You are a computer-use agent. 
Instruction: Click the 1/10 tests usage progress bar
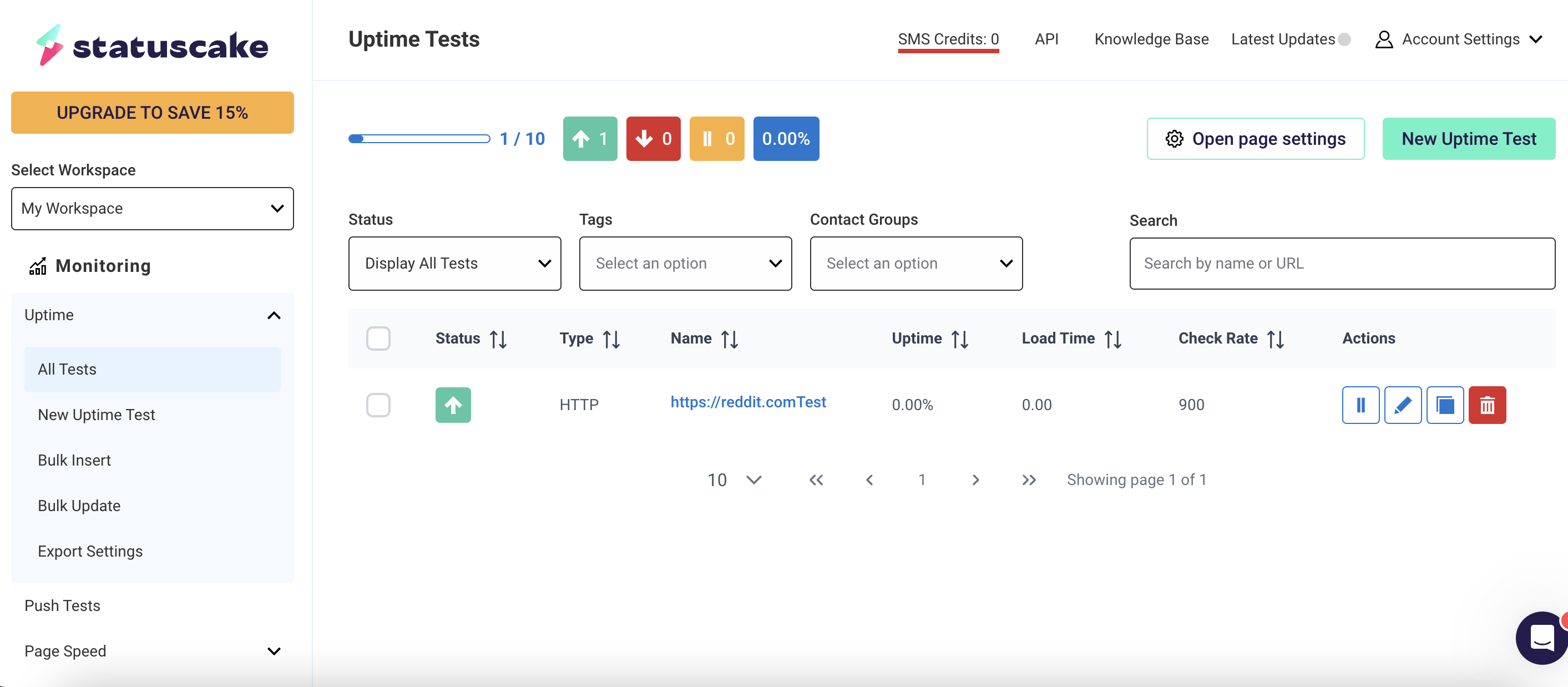[x=419, y=138]
